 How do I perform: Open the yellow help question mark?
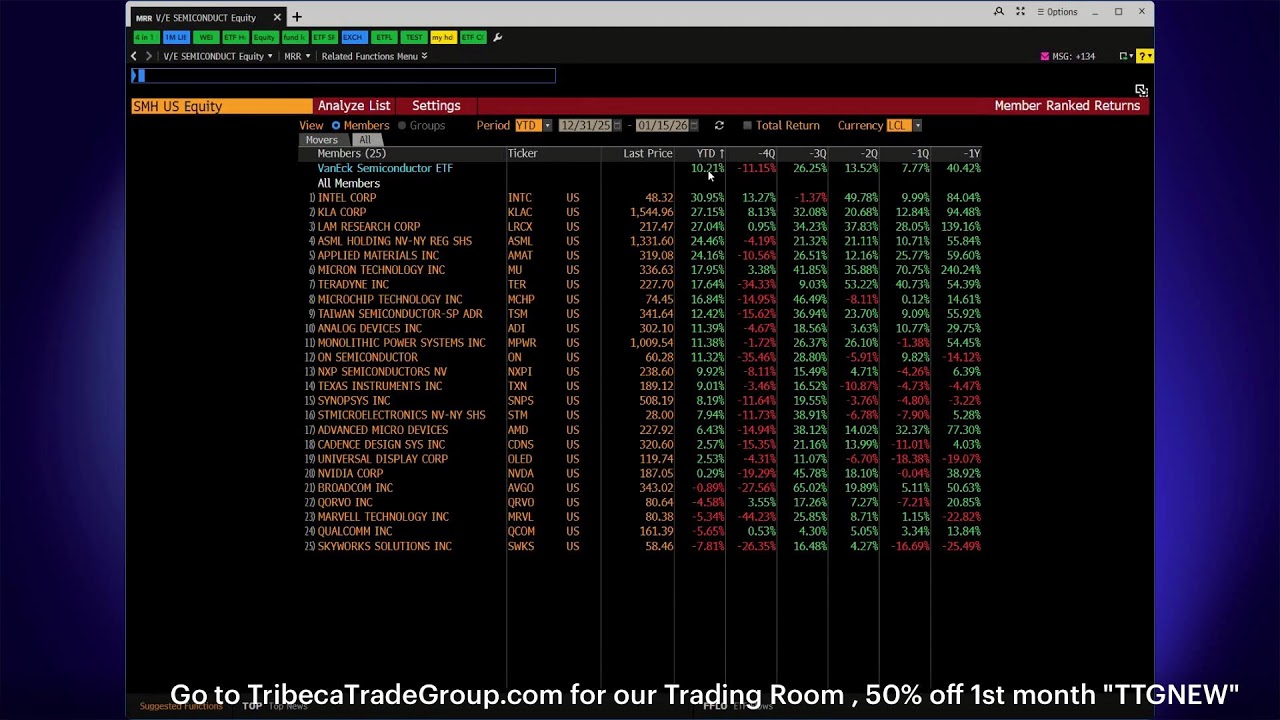pyautogui.click(x=1145, y=56)
